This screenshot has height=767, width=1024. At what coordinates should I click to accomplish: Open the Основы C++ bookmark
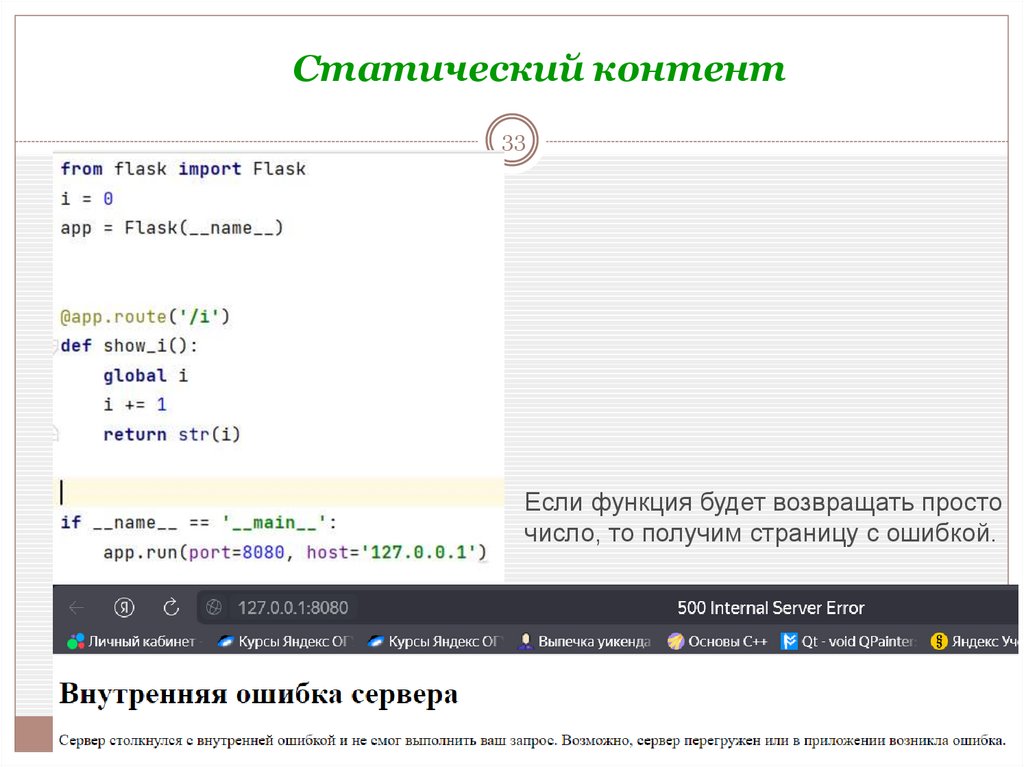pos(717,642)
